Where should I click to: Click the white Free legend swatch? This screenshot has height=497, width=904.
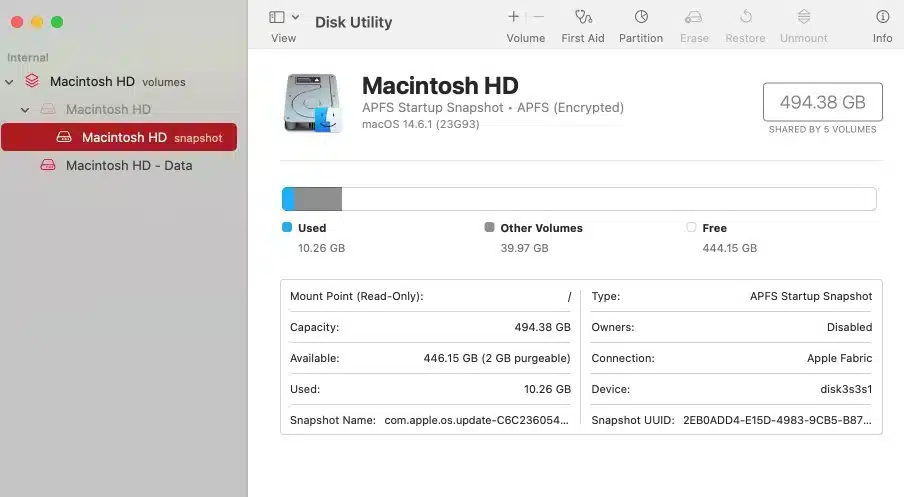pos(691,227)
